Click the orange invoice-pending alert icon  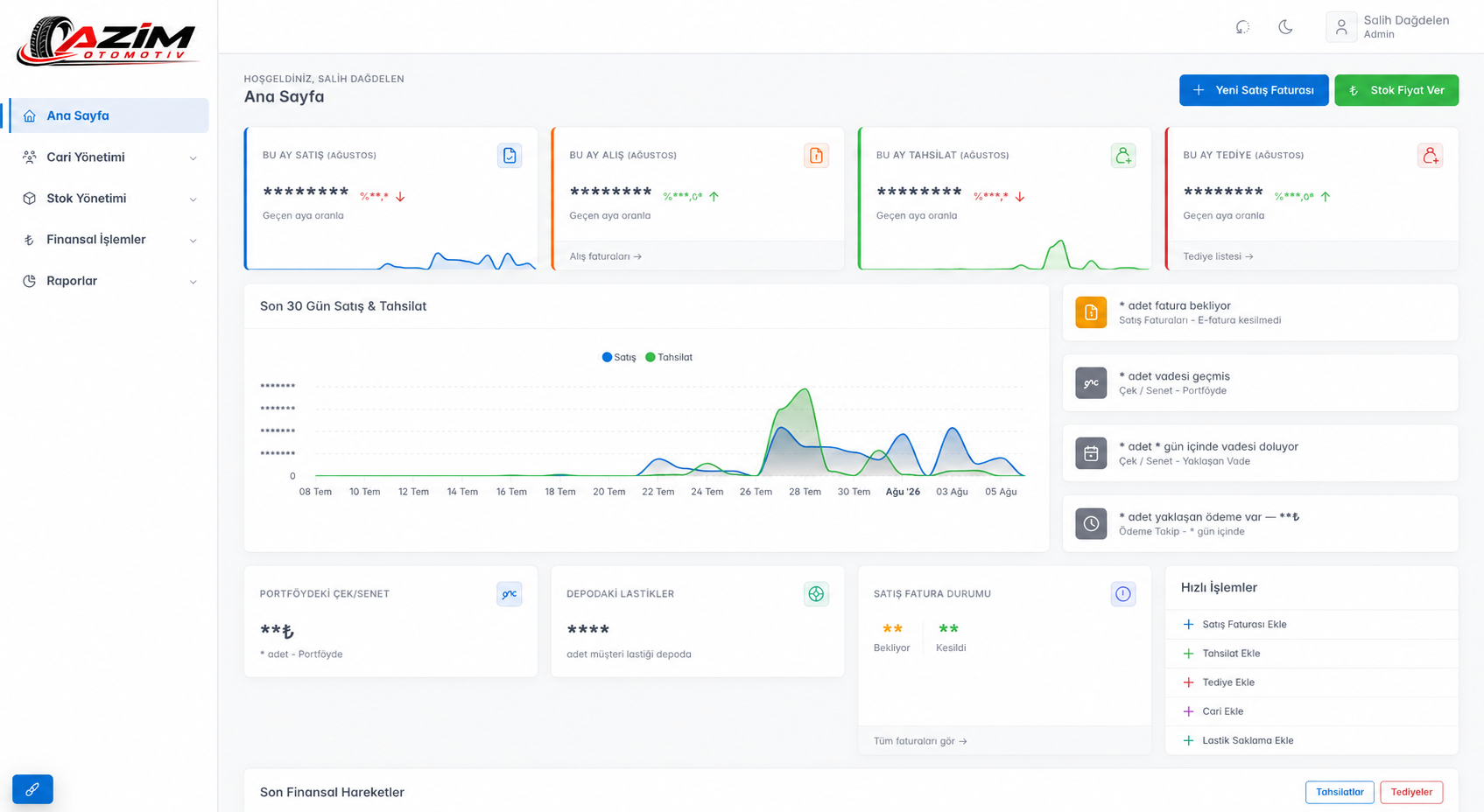click(x=1091, y=312)
